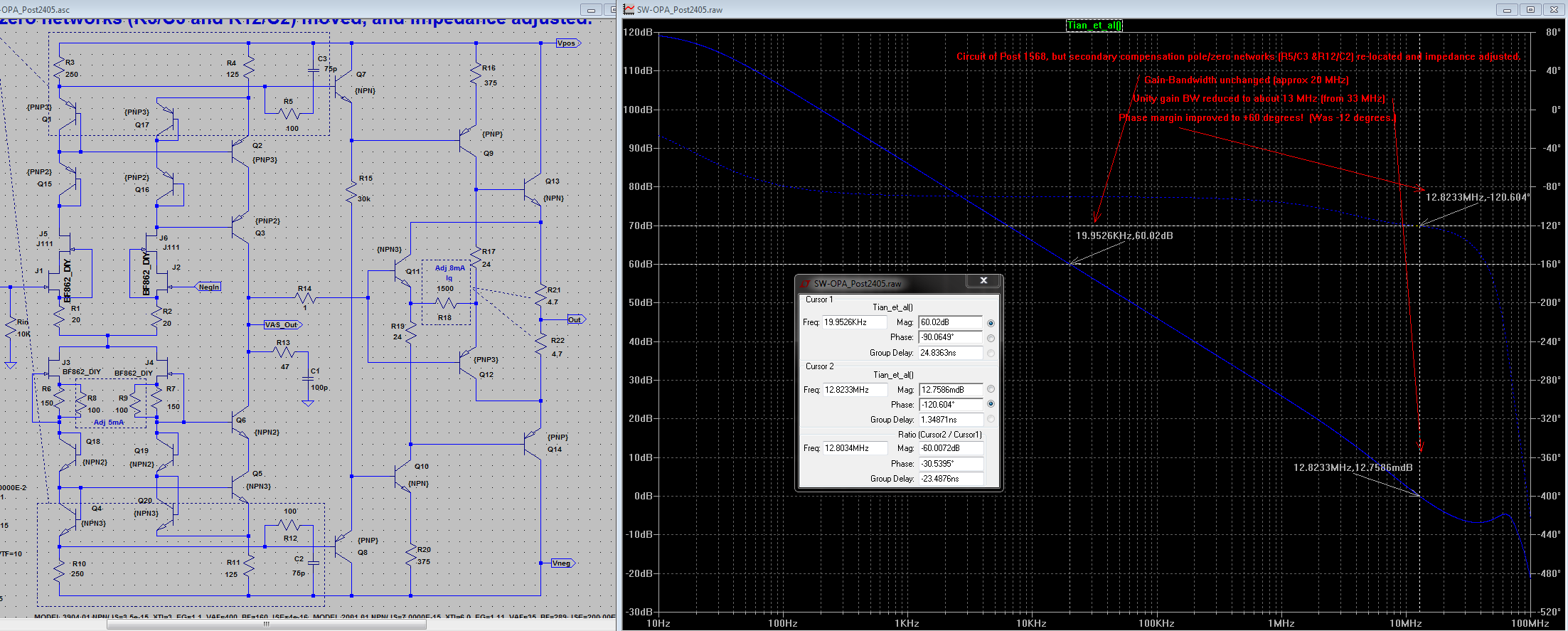This screenshot has height=631, width=1568.
Task: Select transistor Q9 PNP symbol
Action: pos(469,140)
